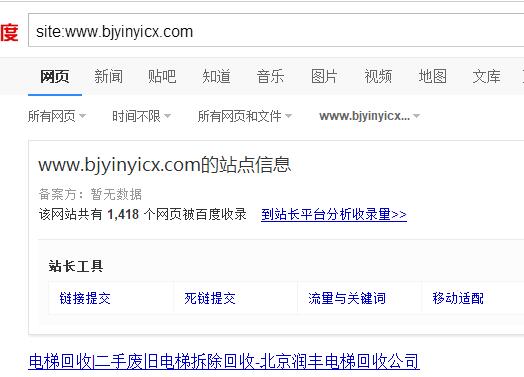Viewport: 524px width, 377px height.
Task: Click the text 备案方: 暂无数据
Action: click(x=90, y=194)
